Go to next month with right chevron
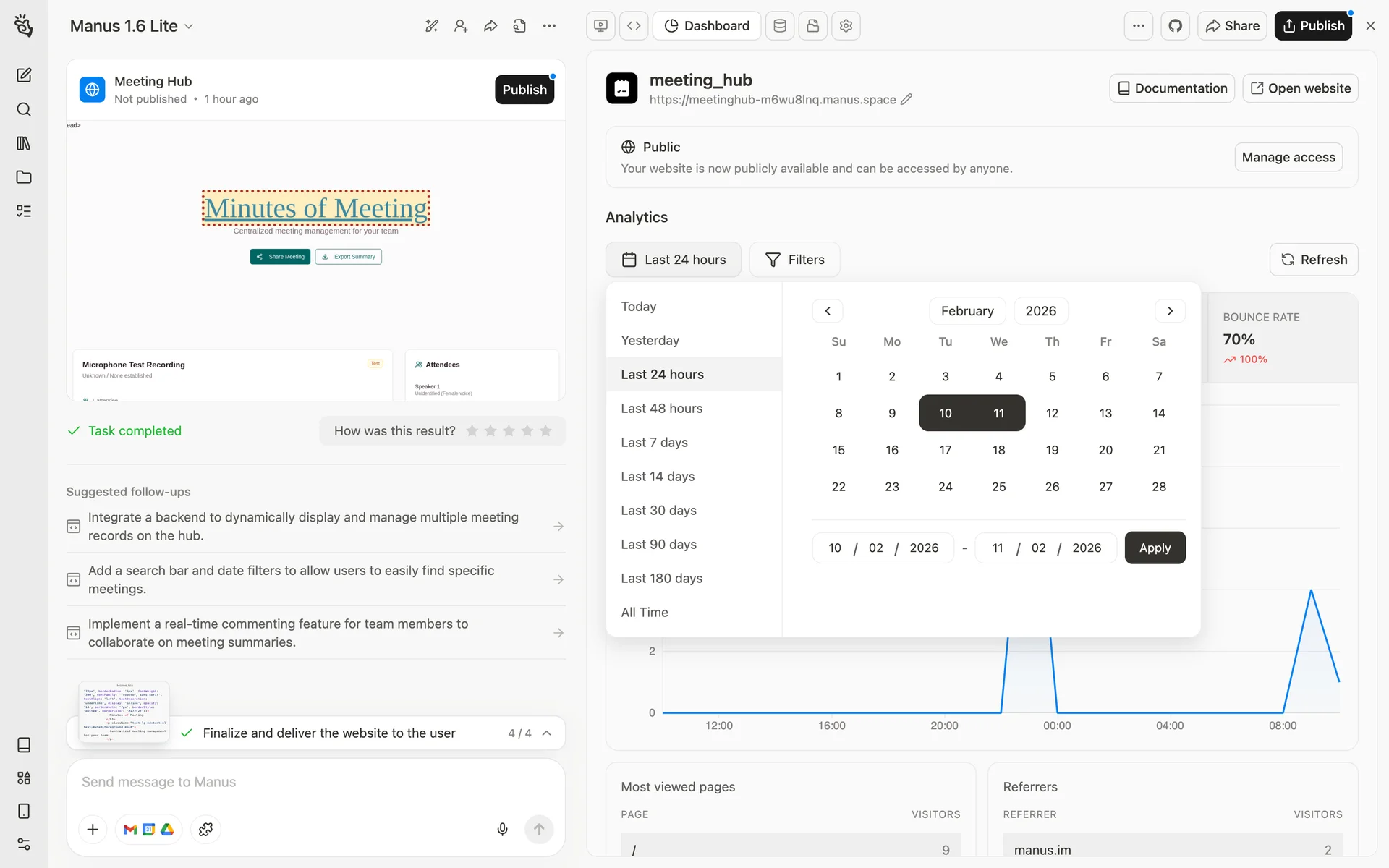Viewport: 1389px width, 868px height. (x=1170, y=311)
